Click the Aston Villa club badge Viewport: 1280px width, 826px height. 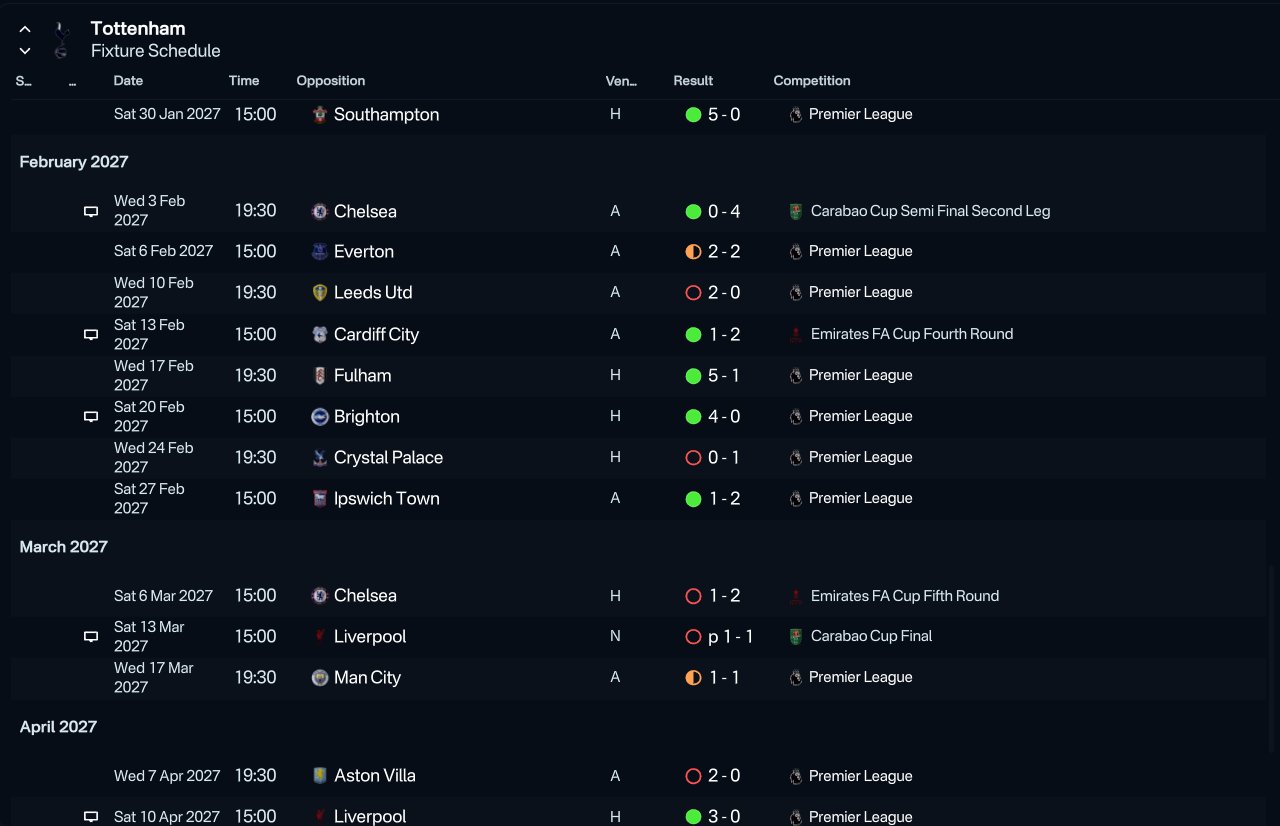click(319, 776)
